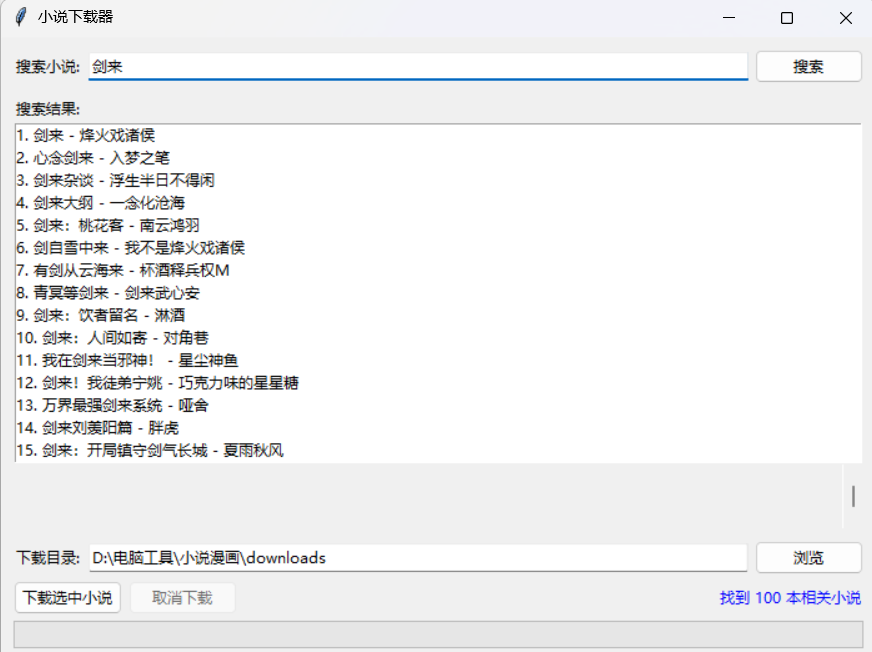872x652 pixels.
Task: Focus the 搜索小说 input field
Action: click(x=418, y=67)
